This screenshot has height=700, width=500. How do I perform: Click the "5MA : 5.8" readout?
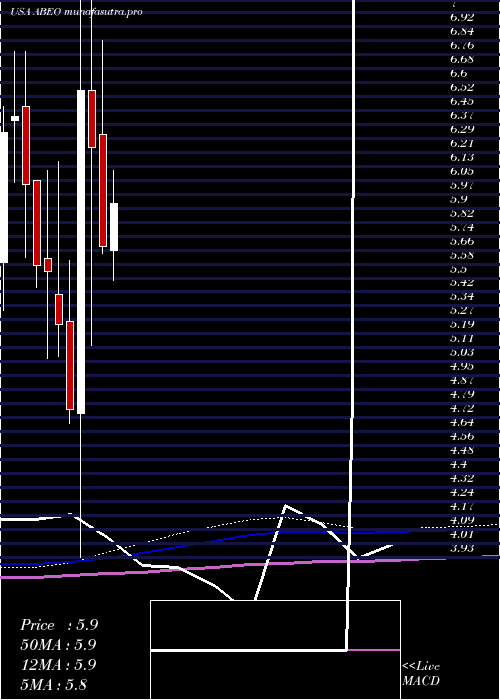[x=54, y=684]
